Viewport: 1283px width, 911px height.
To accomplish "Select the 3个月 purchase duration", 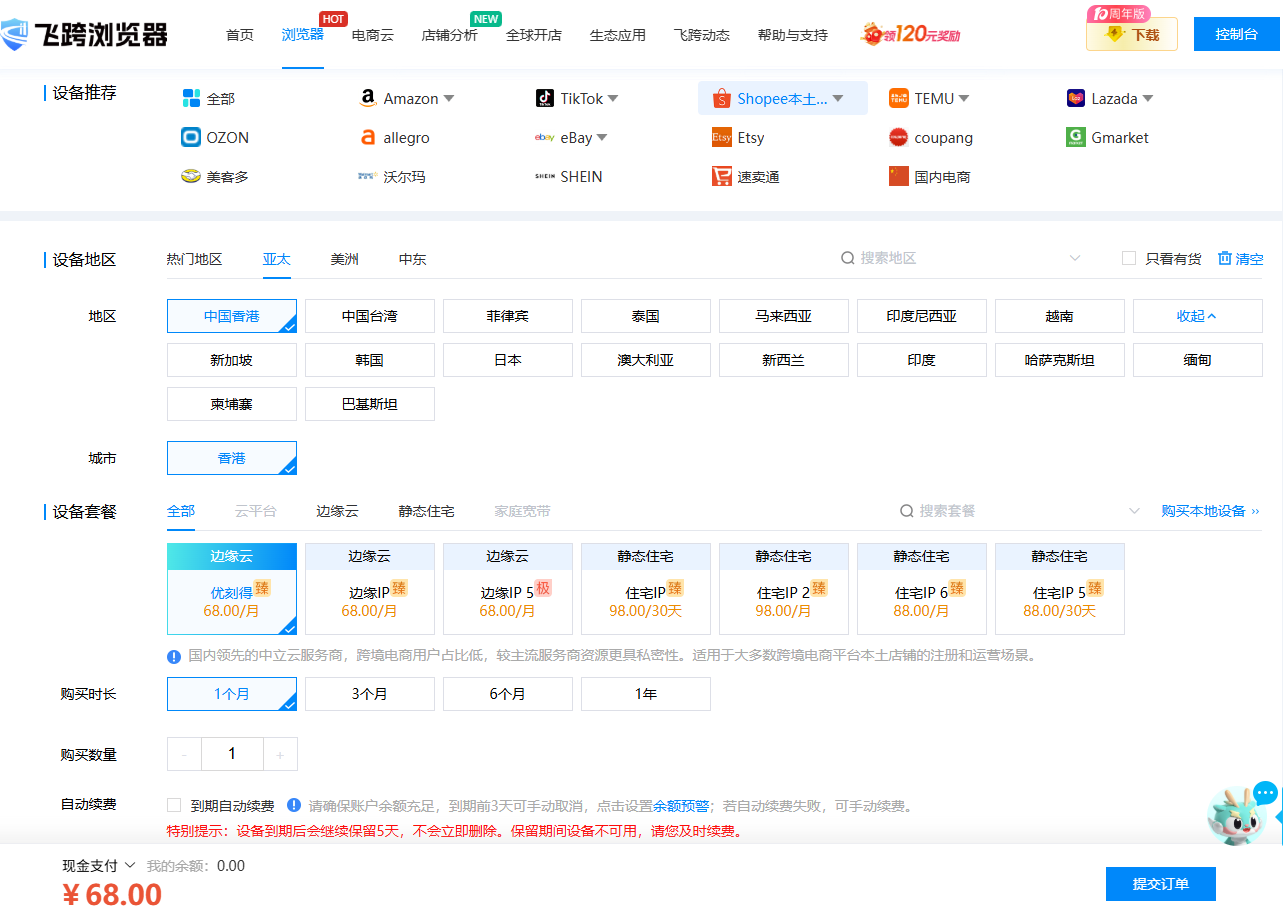I will [x=370, y=694].
